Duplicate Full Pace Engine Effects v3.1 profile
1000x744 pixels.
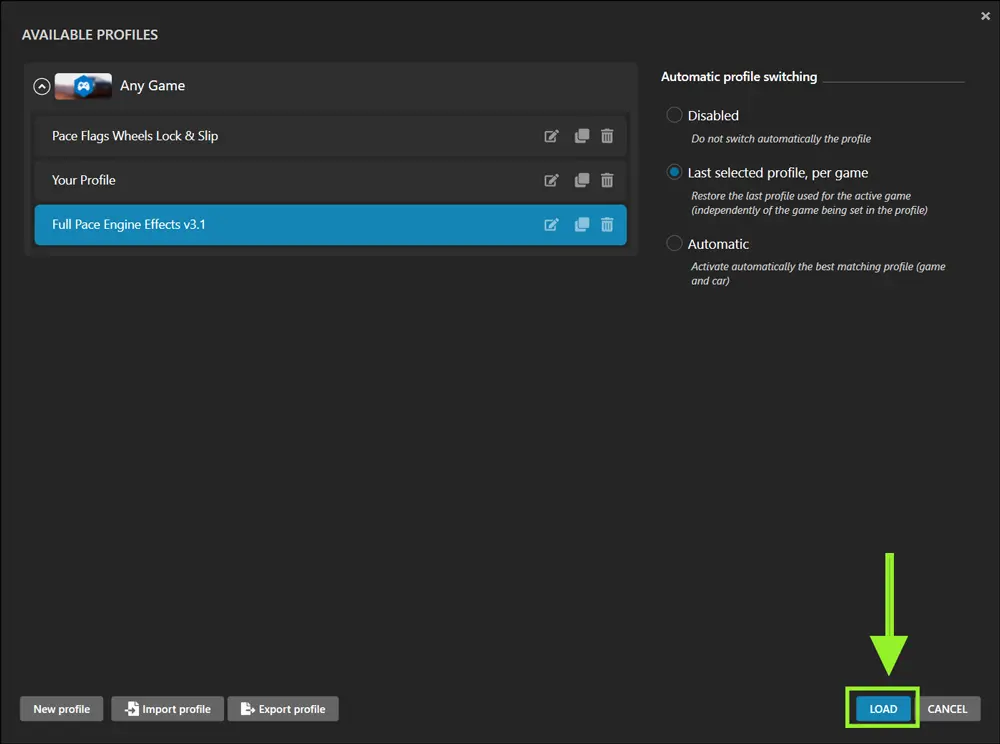582,225
